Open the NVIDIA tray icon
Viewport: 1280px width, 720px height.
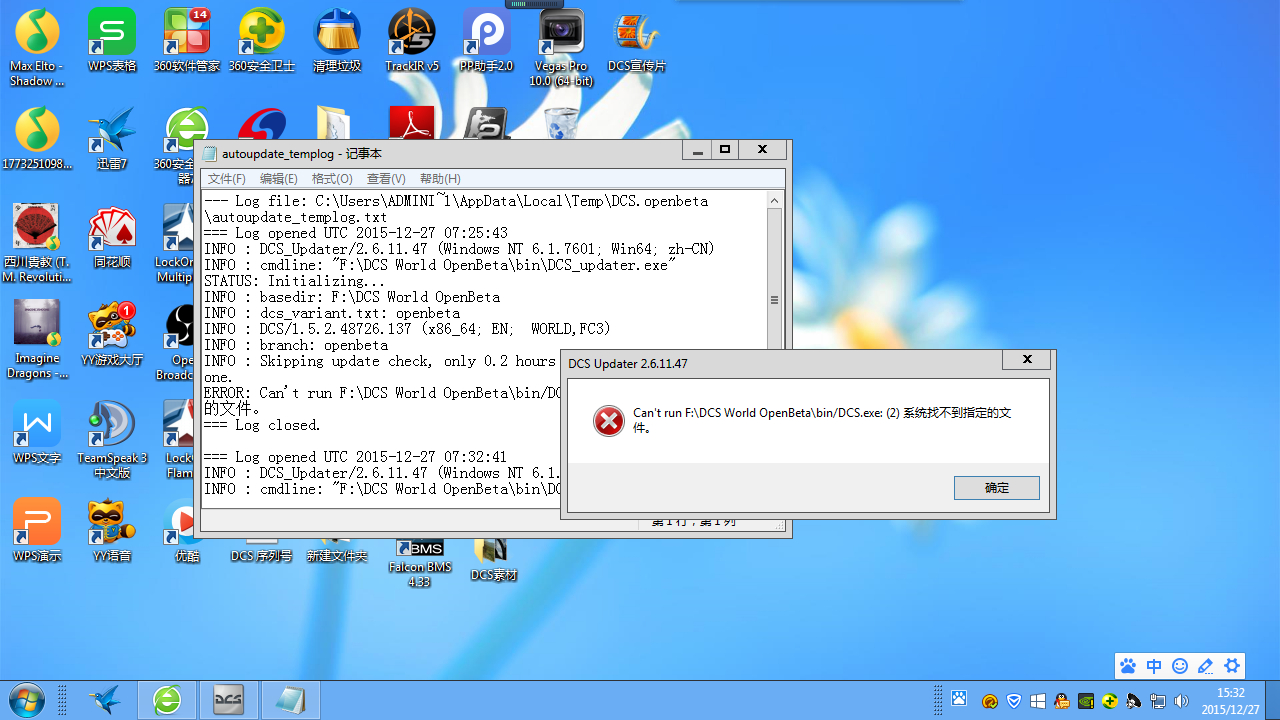1086,700
